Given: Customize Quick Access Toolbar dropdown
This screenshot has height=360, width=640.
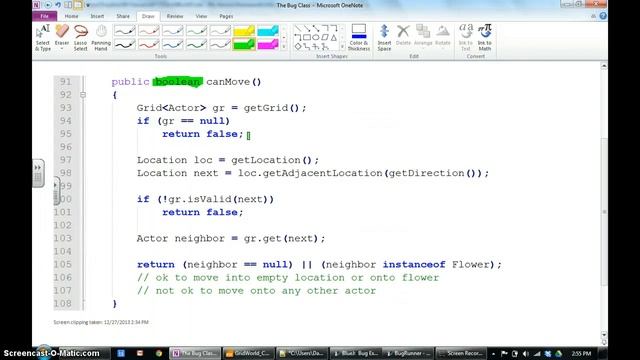Looking at the screenshot, I should (88, 5).
